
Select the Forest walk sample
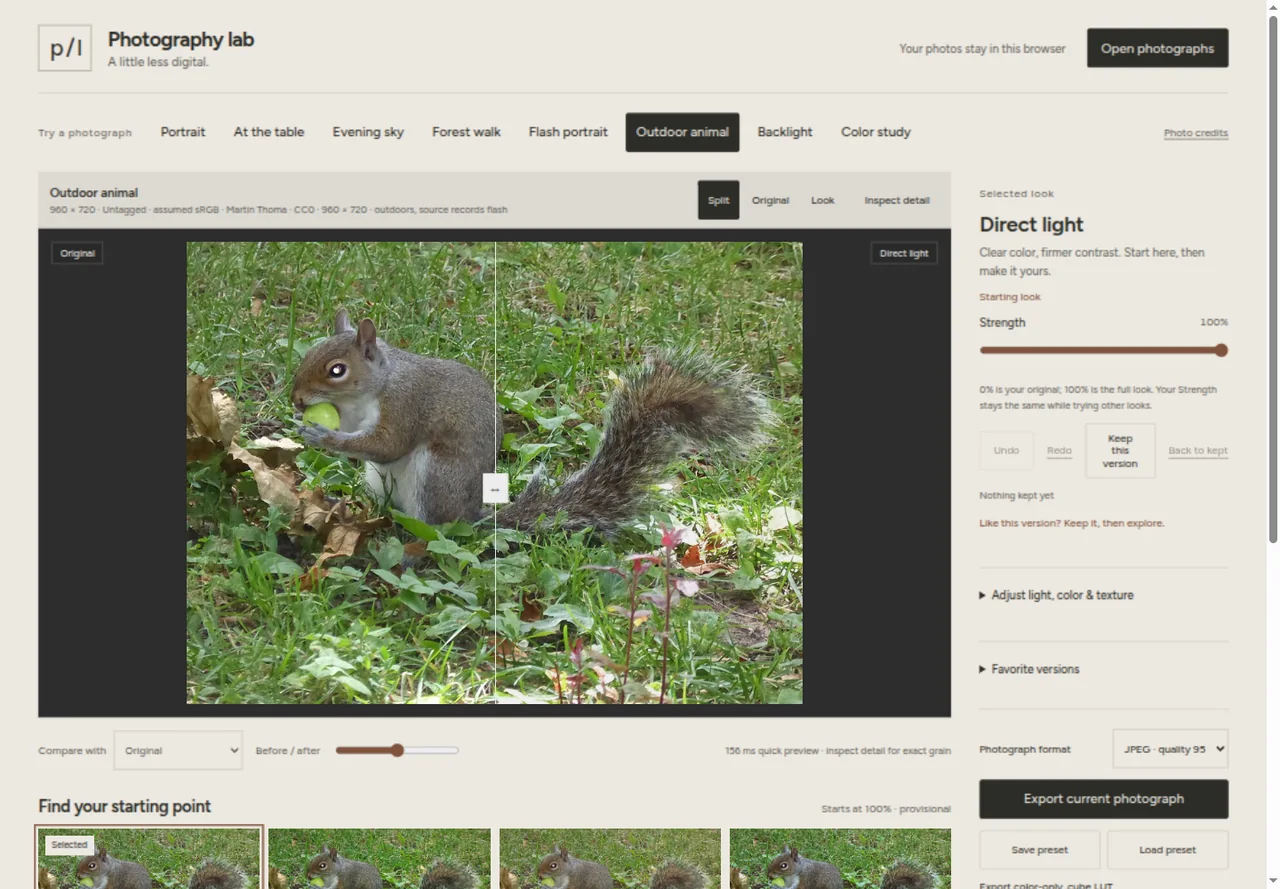click(466, 132)
